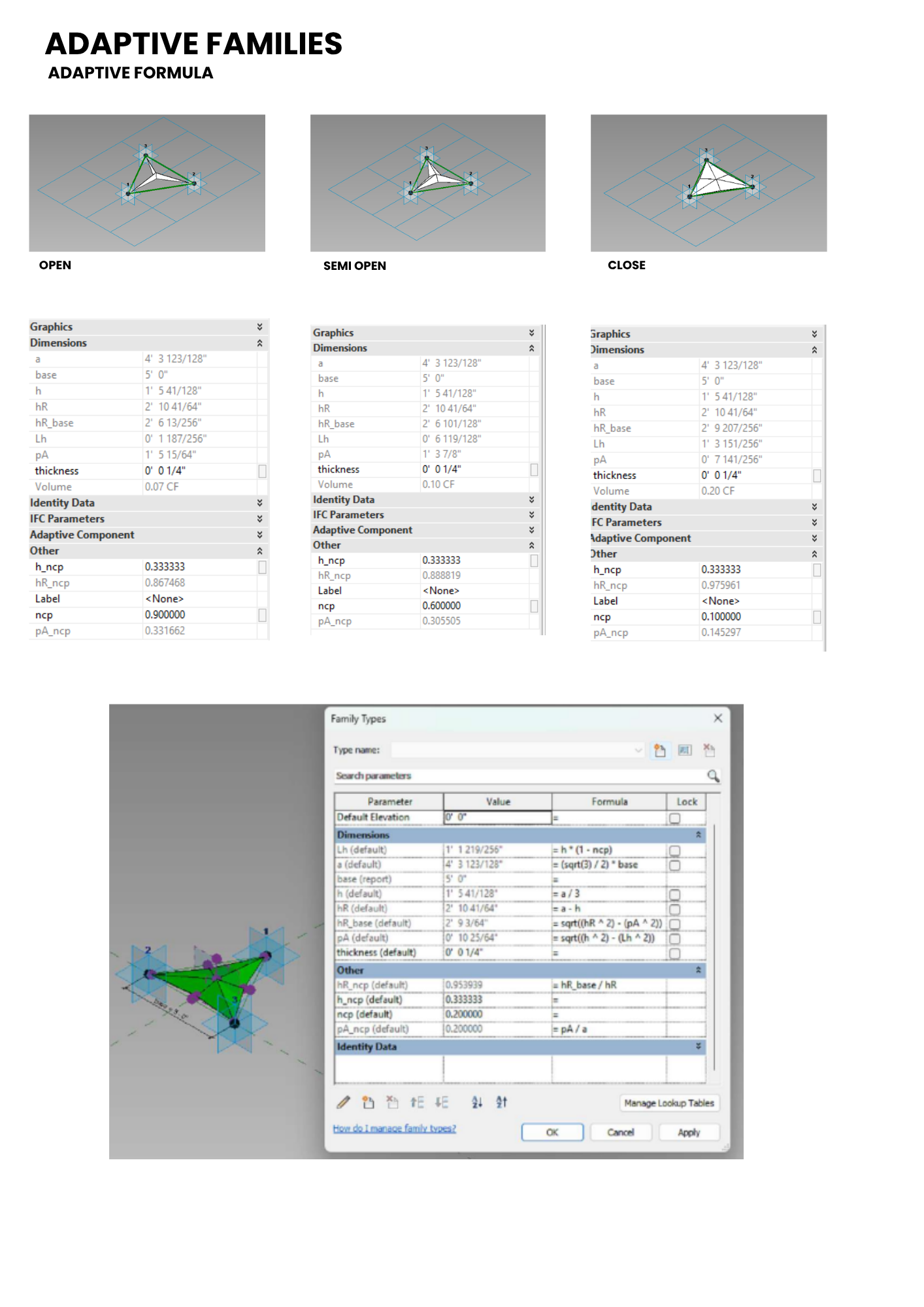This screenshot has height=1307, width=924.
Task: Toggle lock for Default Elevation row
Action: click(675, 818)
